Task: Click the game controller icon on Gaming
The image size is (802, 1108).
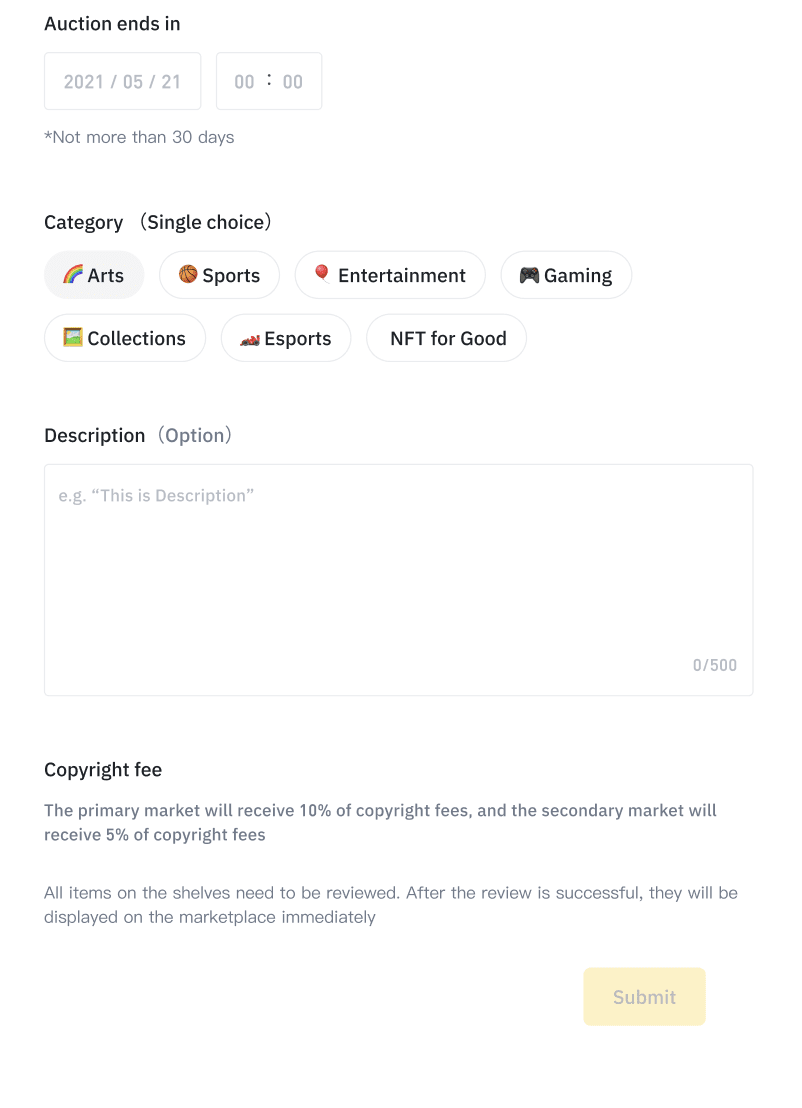Action: tap(529, 275)
